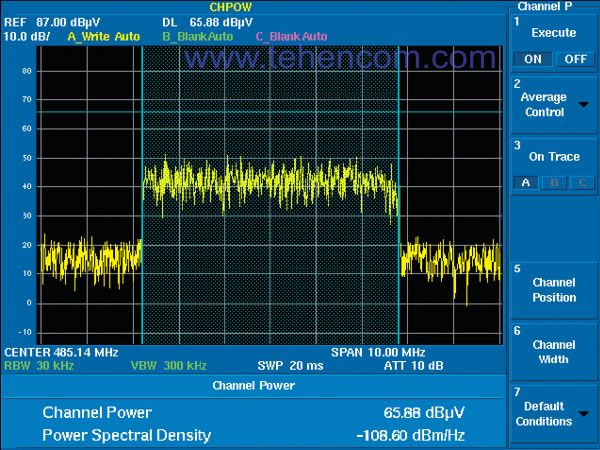600x450 pixels.
Task: Click the Channel Power result 65.88 dBµV
Action: [424, 413]
